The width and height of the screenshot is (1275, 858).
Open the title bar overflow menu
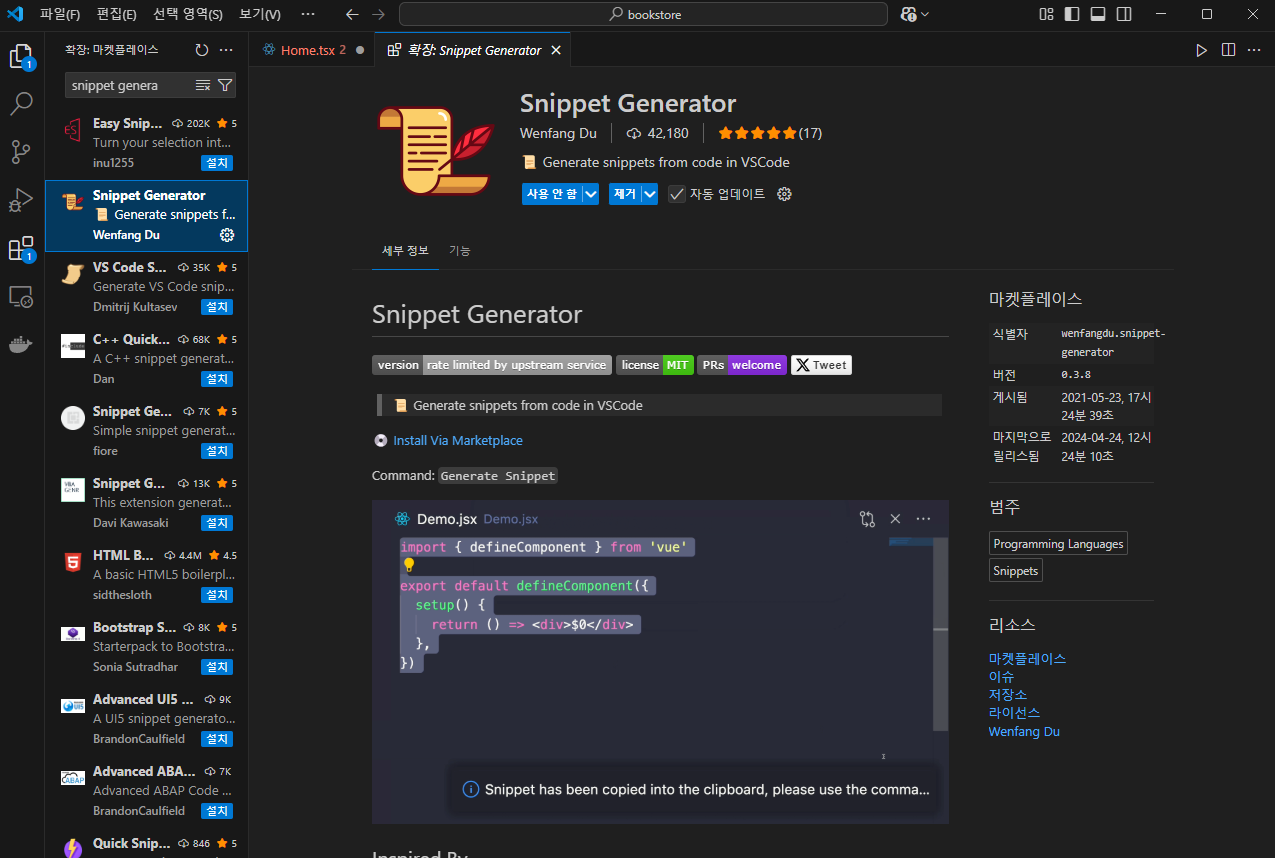coord(307,14)
